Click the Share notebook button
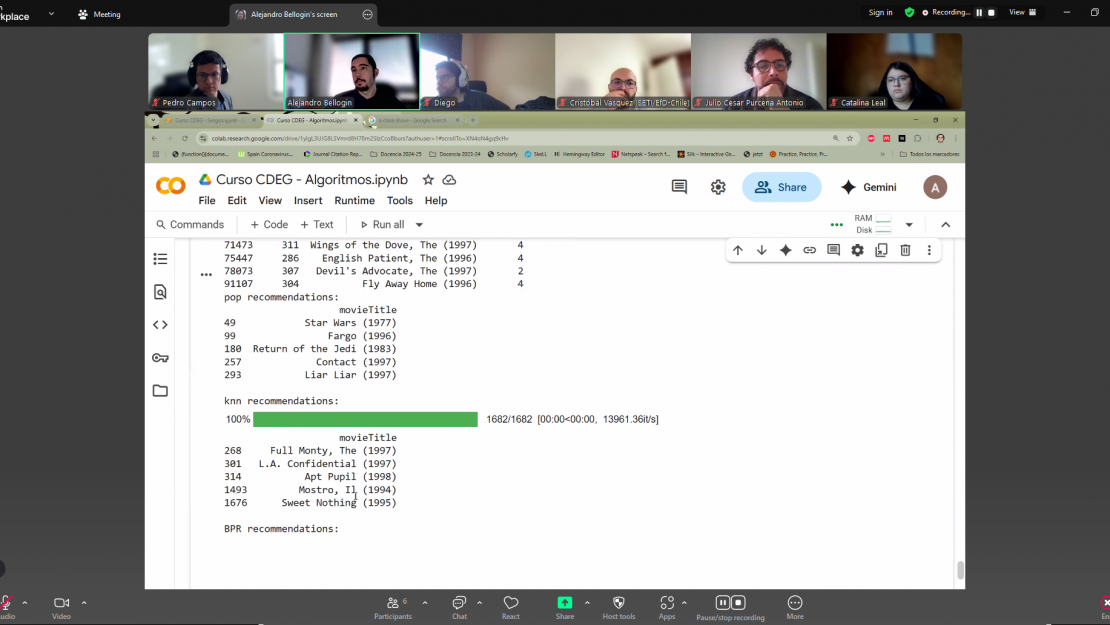The width and height of the screenshot is (1110, 625). point(782,187)
